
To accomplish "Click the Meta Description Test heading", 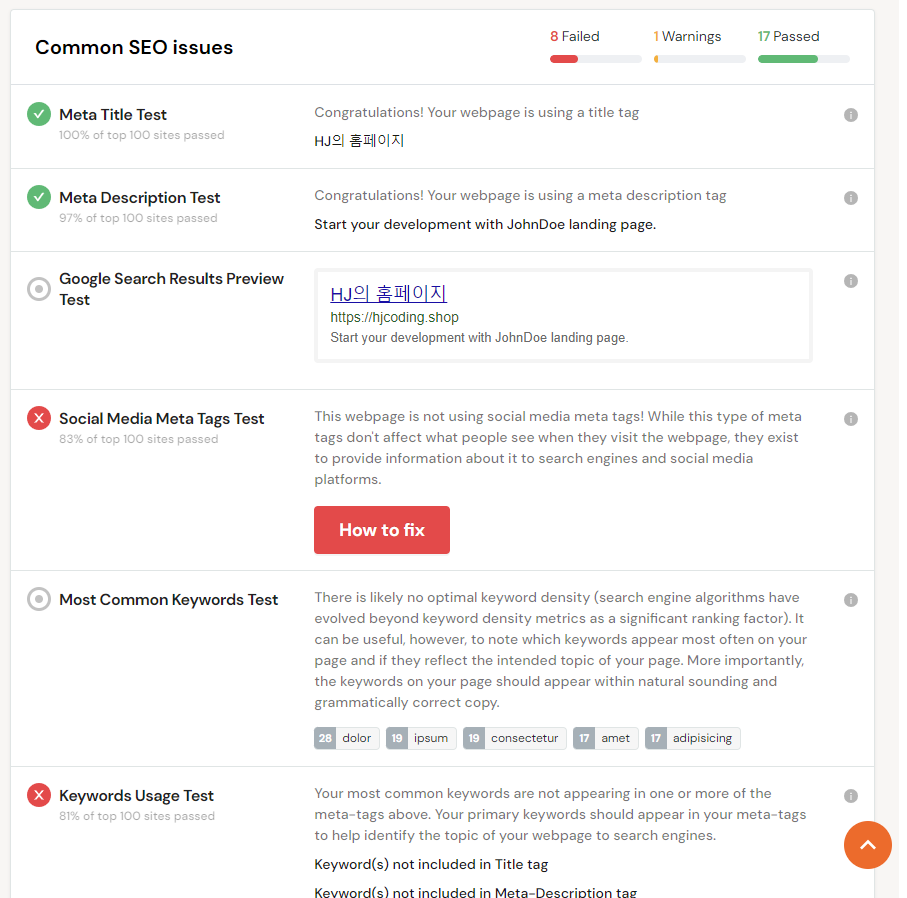I will (139, 198).
